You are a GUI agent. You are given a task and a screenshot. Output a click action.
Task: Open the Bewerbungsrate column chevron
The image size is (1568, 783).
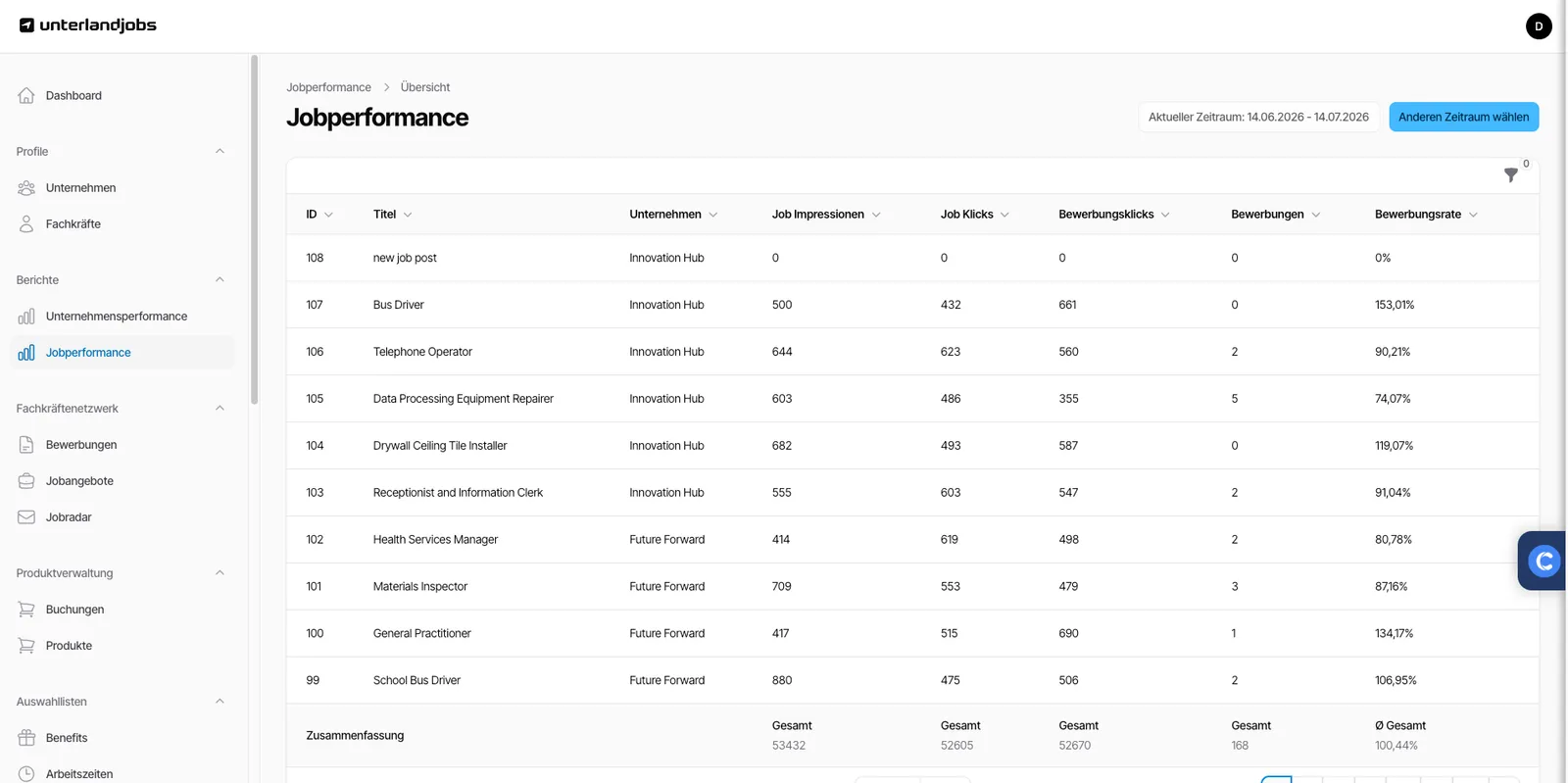pos(1473,215)
